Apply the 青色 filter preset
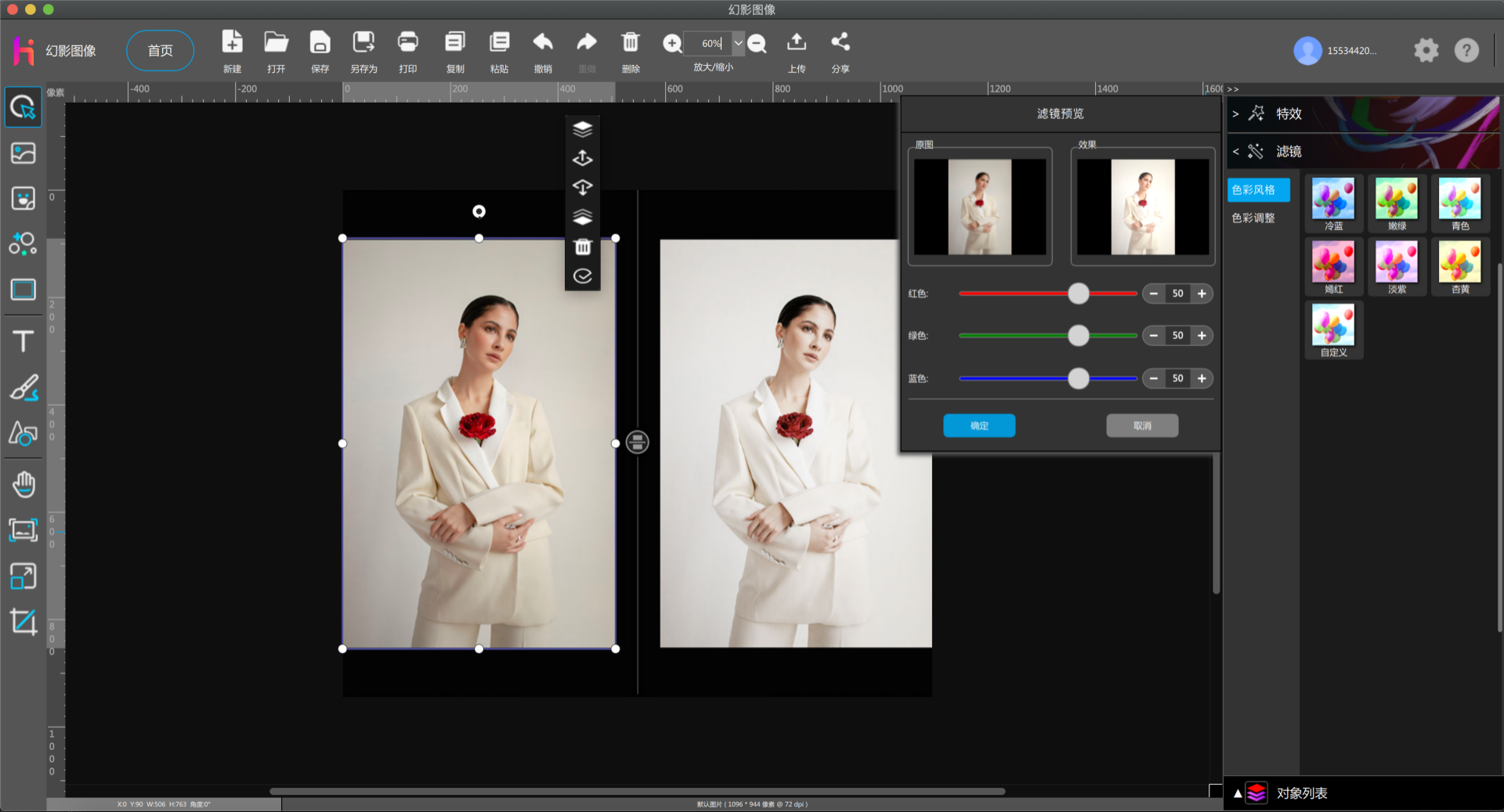This screenshot has height=812, width=1504. click(x=1460, y=204)
